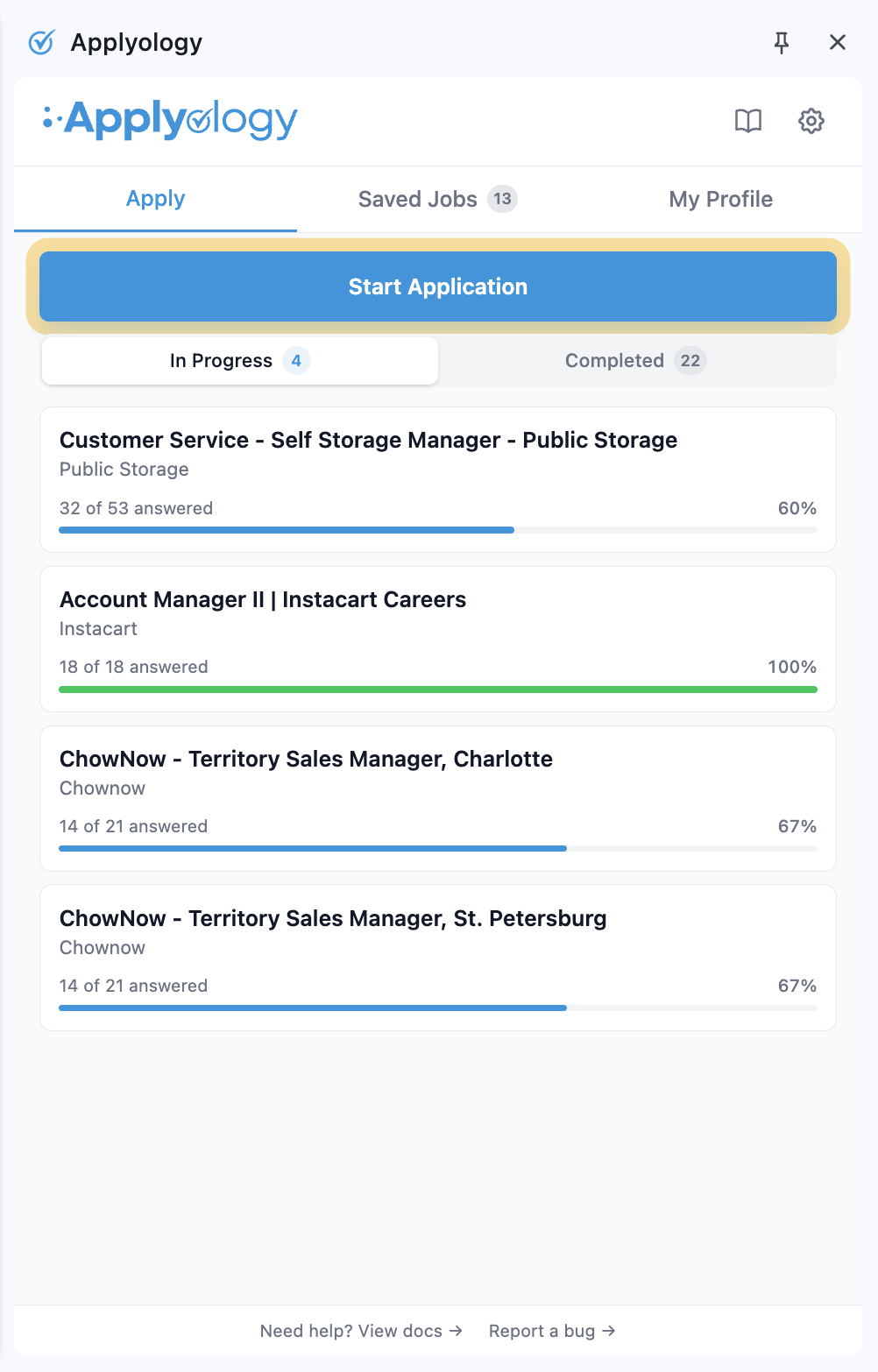Show In Progress applications
Screen dimensions: 878x1372
pos(240,361)
